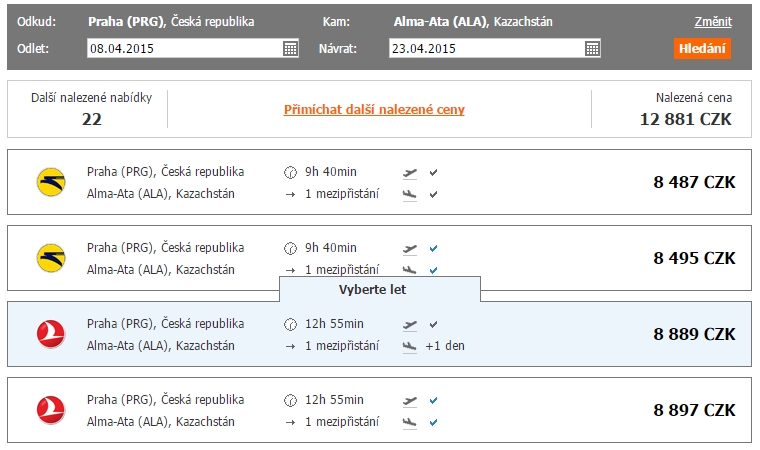The image size is (760, 450).
Task: Click airline logo of 8 487 CZK flight
Action: [x=50, y=182]
